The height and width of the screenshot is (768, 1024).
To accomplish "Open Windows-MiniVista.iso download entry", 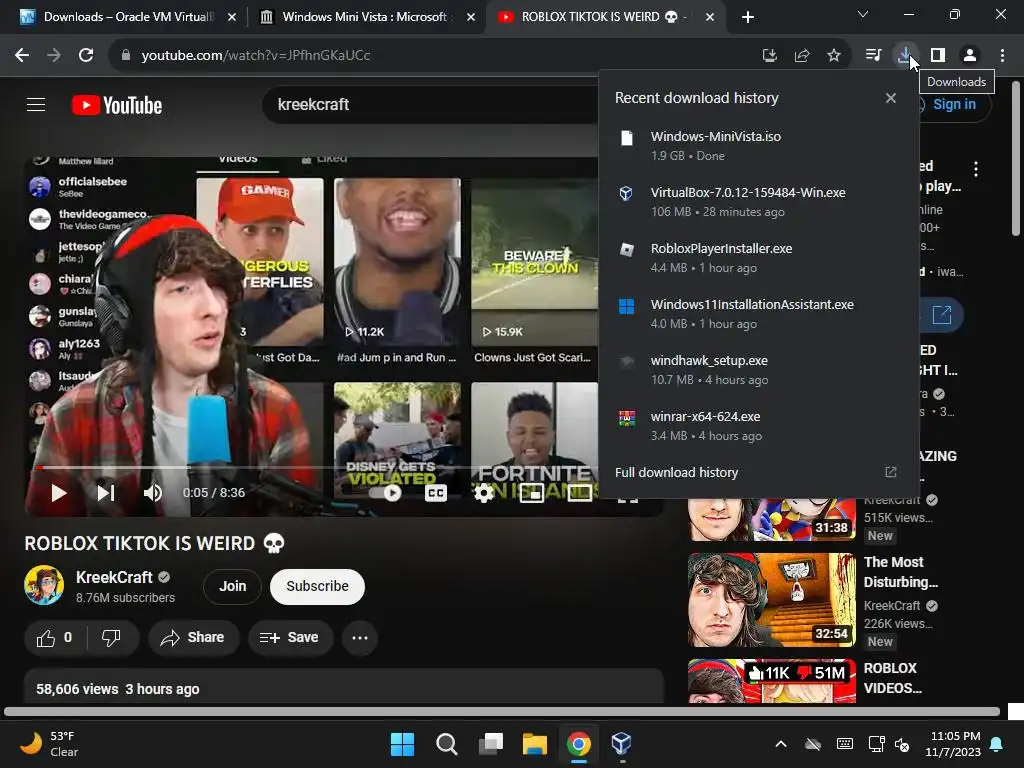I will point(759,146).
